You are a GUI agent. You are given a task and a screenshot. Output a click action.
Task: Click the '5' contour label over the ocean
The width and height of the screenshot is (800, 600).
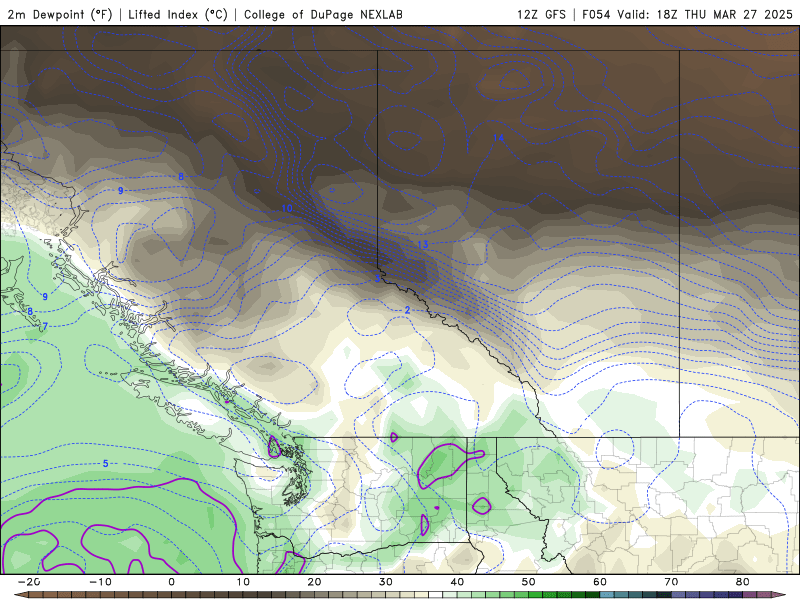[106, 463]
